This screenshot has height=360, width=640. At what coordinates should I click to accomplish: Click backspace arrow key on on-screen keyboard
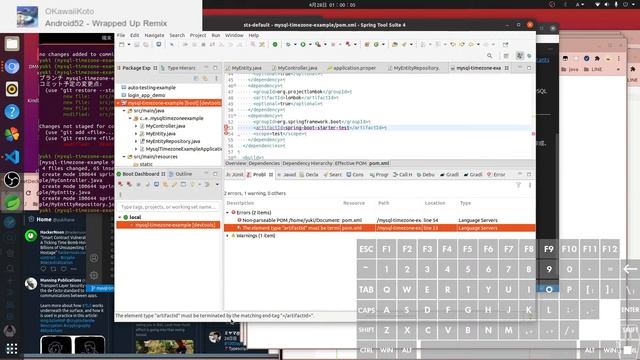630,269
